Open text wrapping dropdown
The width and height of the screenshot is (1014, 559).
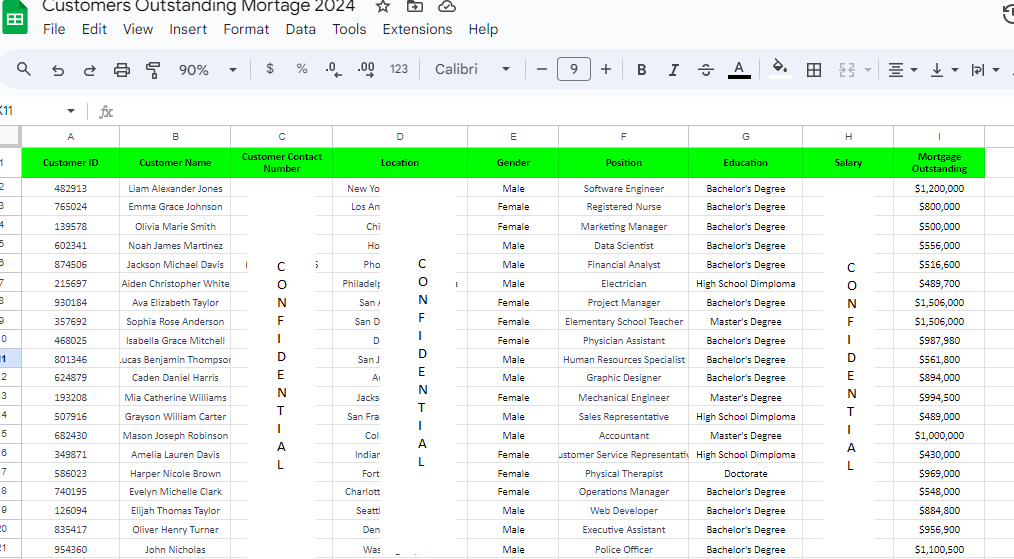pos(985,70)
